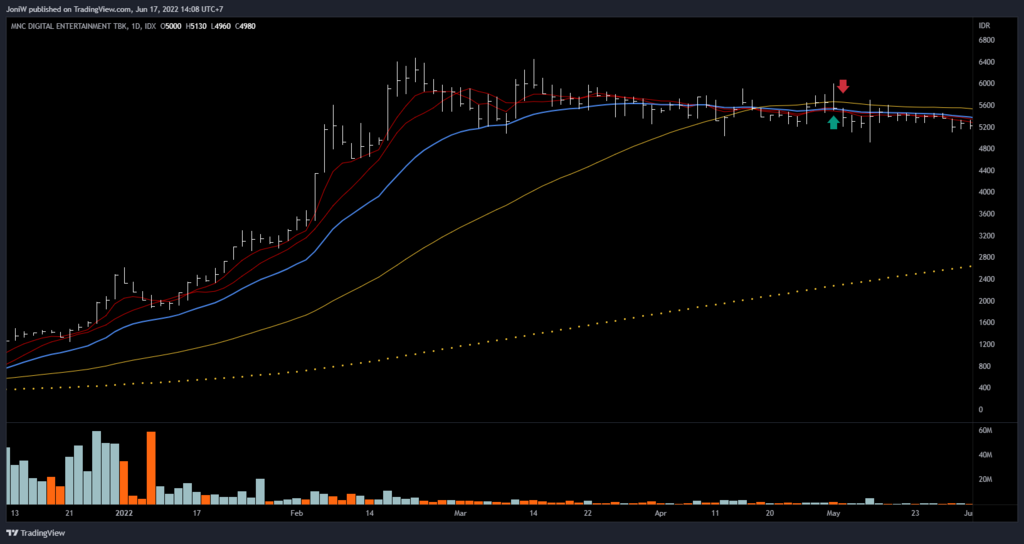Click the 6800 price axis label
The image size is (1024, 544).
(987, 41)
